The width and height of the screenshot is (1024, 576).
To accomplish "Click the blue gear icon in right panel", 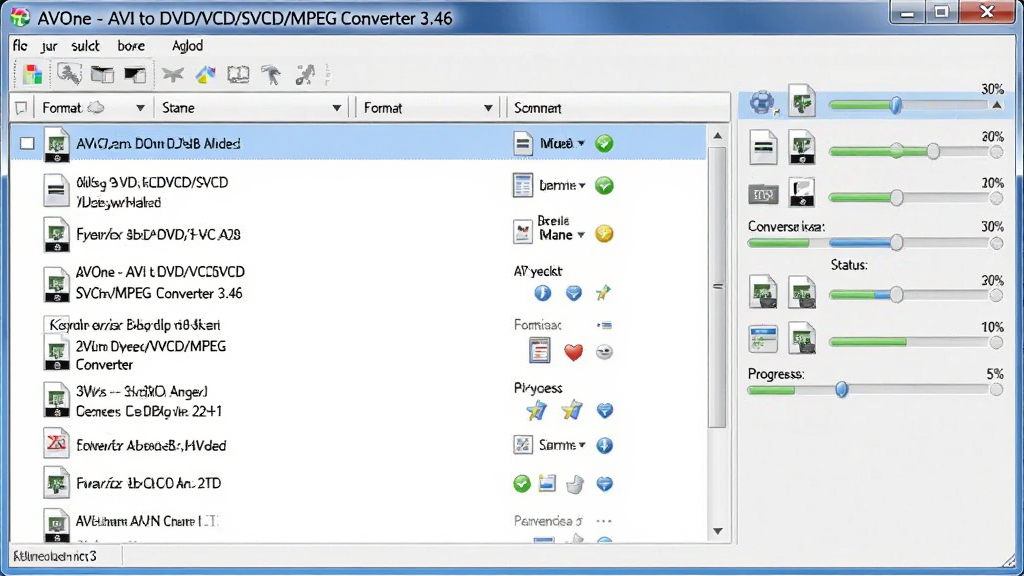I will [761, 103].
